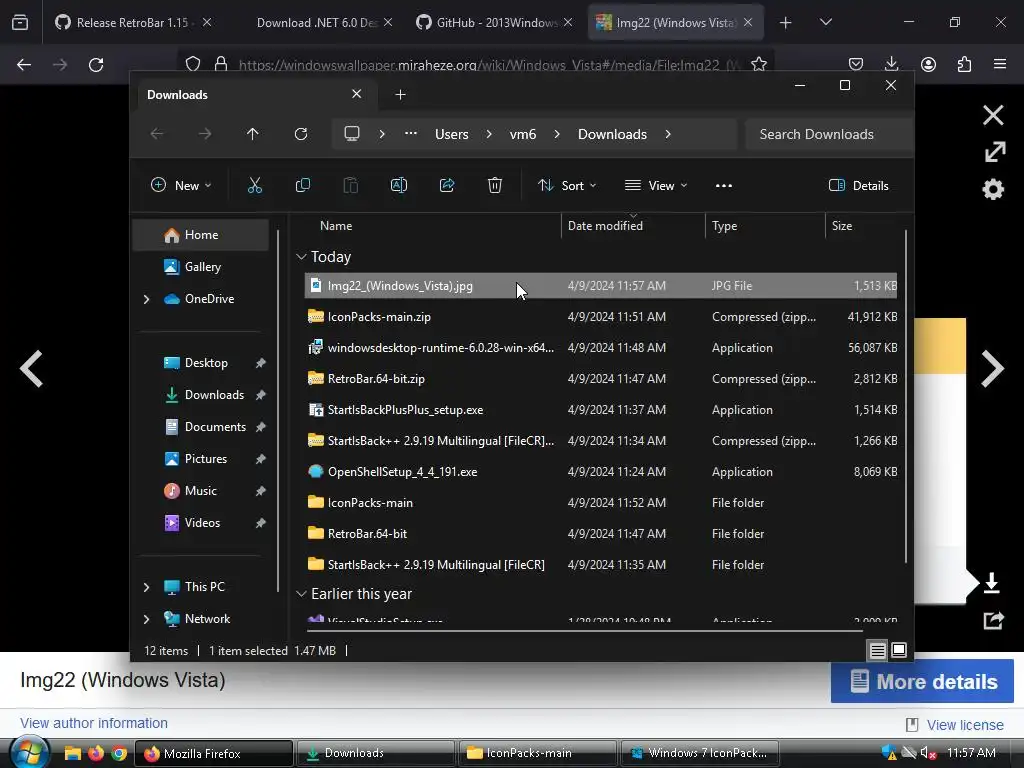Open the New dropdown menu
This screenshot has width=1024, height=768.
181,185
